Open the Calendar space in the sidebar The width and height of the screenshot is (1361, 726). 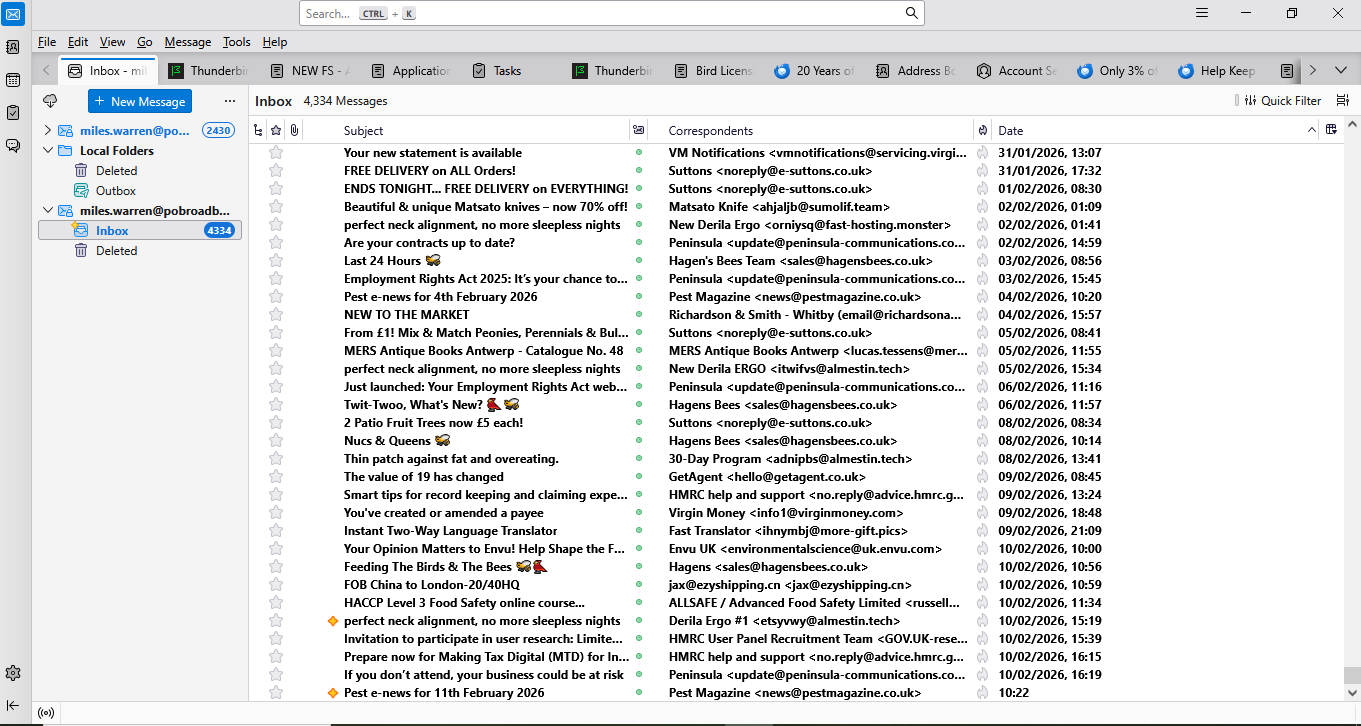point(13,80)
